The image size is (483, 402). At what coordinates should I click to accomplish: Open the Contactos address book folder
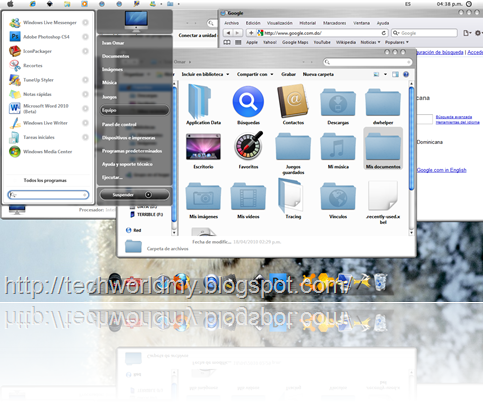pos(293,105)
